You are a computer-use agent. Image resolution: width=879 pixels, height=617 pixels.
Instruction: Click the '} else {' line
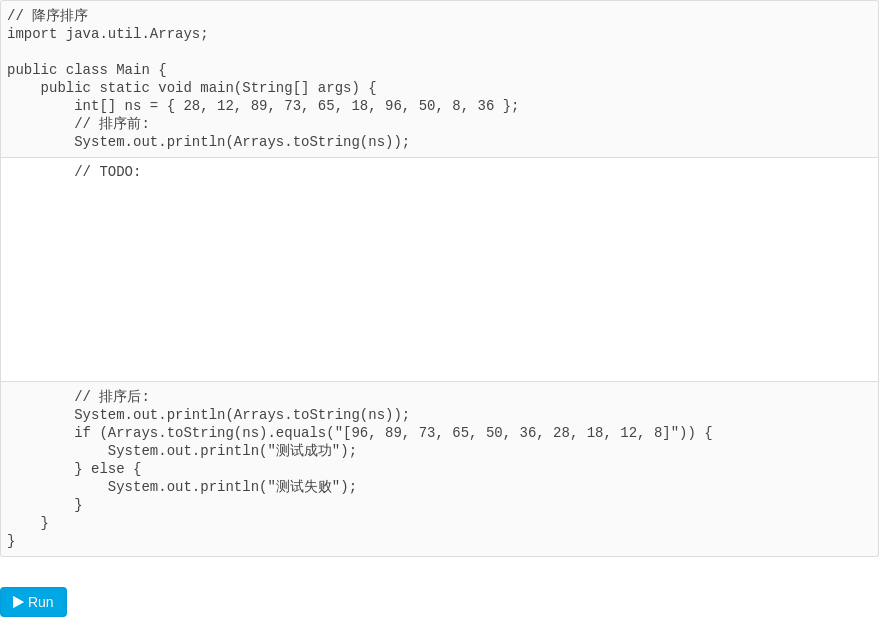108,468
